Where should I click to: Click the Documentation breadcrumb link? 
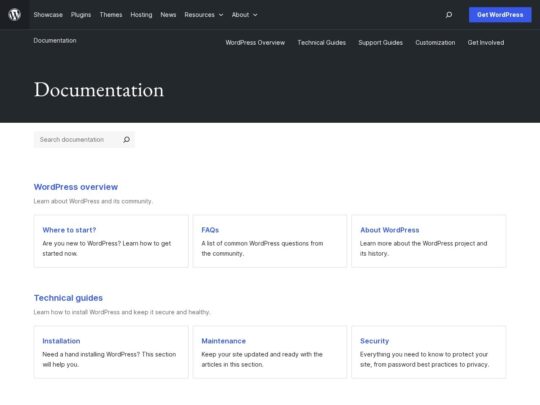(x=55, y=40)
